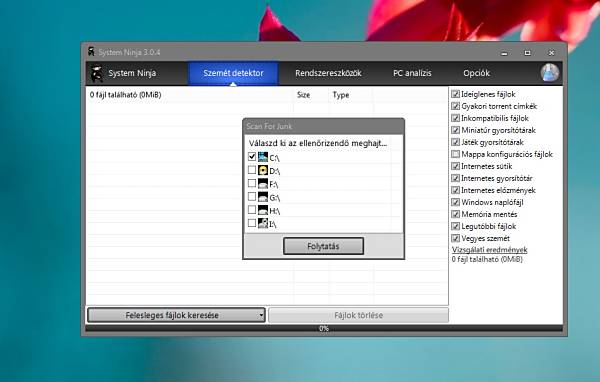Toggle Inkompatibilis fájlok checkbox

coord(455,118)
